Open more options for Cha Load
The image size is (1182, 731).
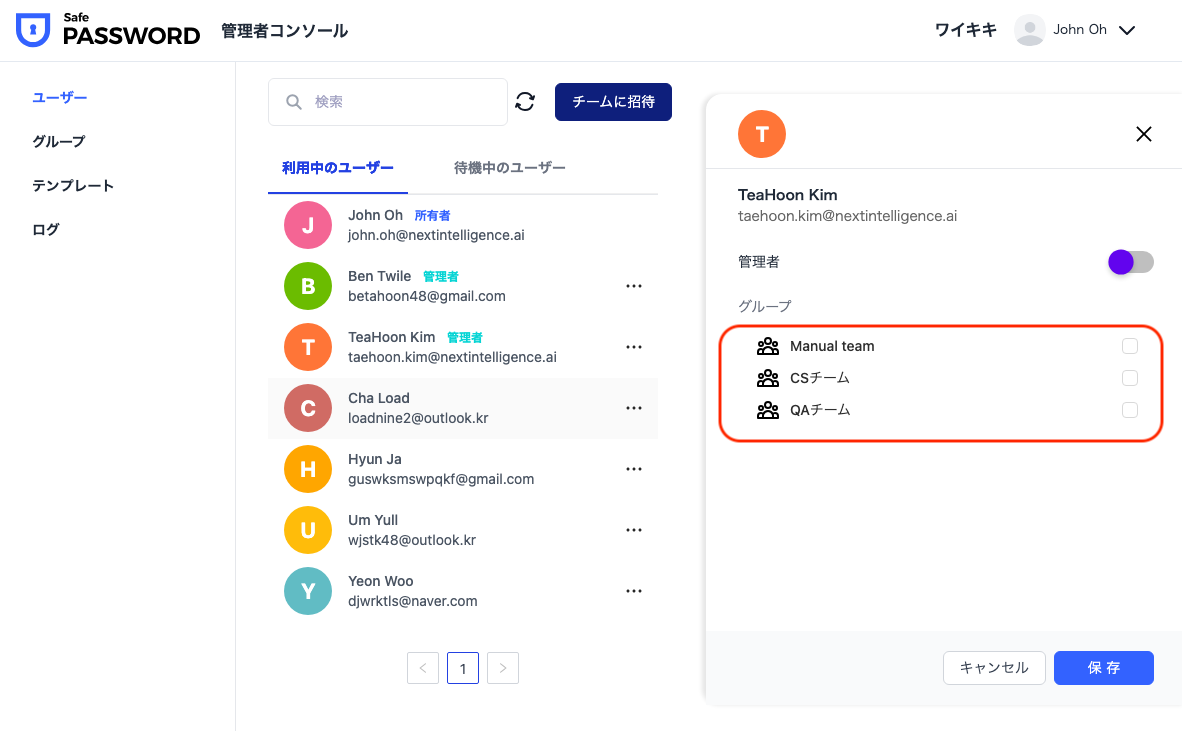(x=633, y=408)
